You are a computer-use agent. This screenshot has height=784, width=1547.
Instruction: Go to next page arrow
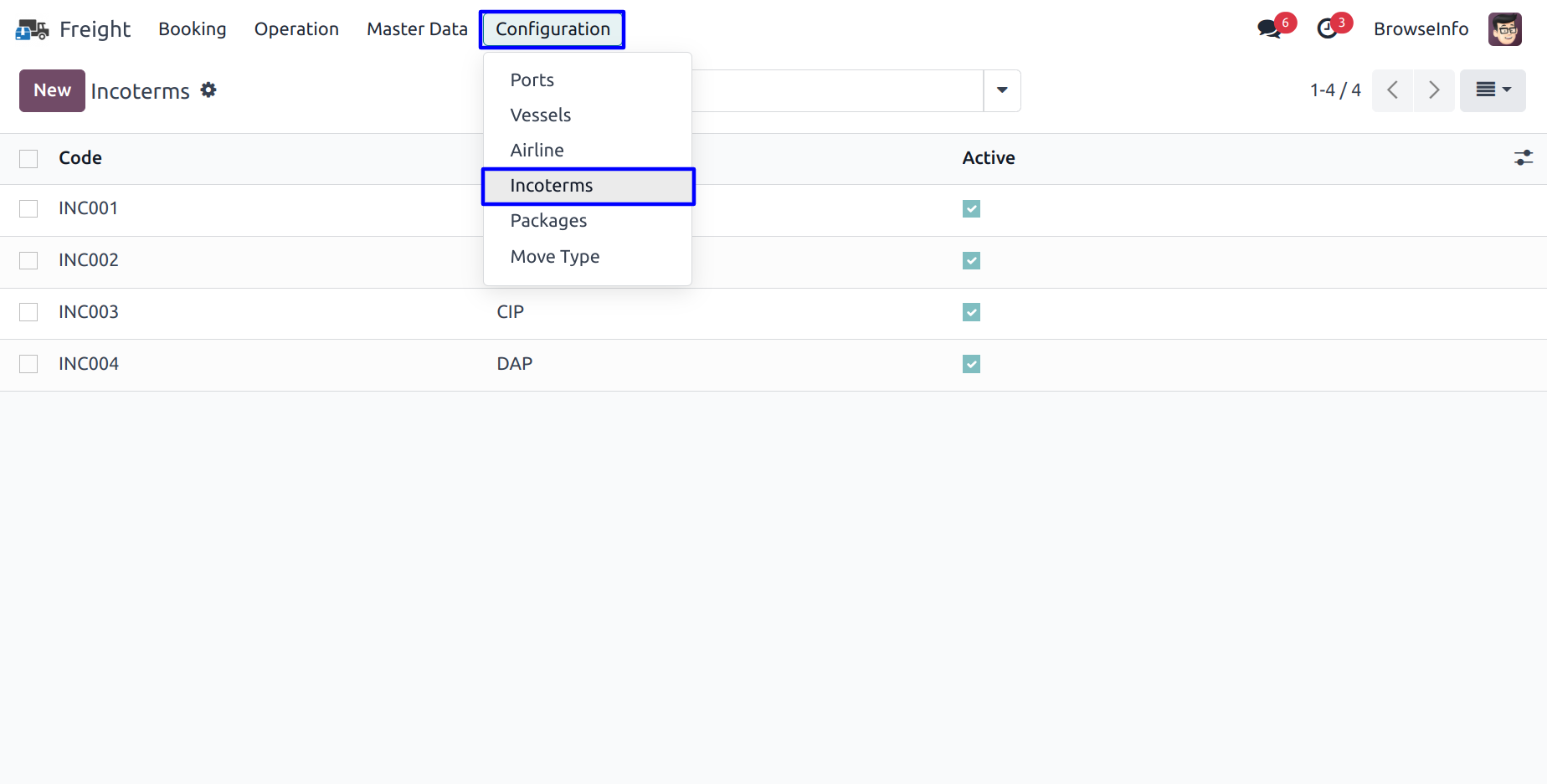(x=1434, y=90)
